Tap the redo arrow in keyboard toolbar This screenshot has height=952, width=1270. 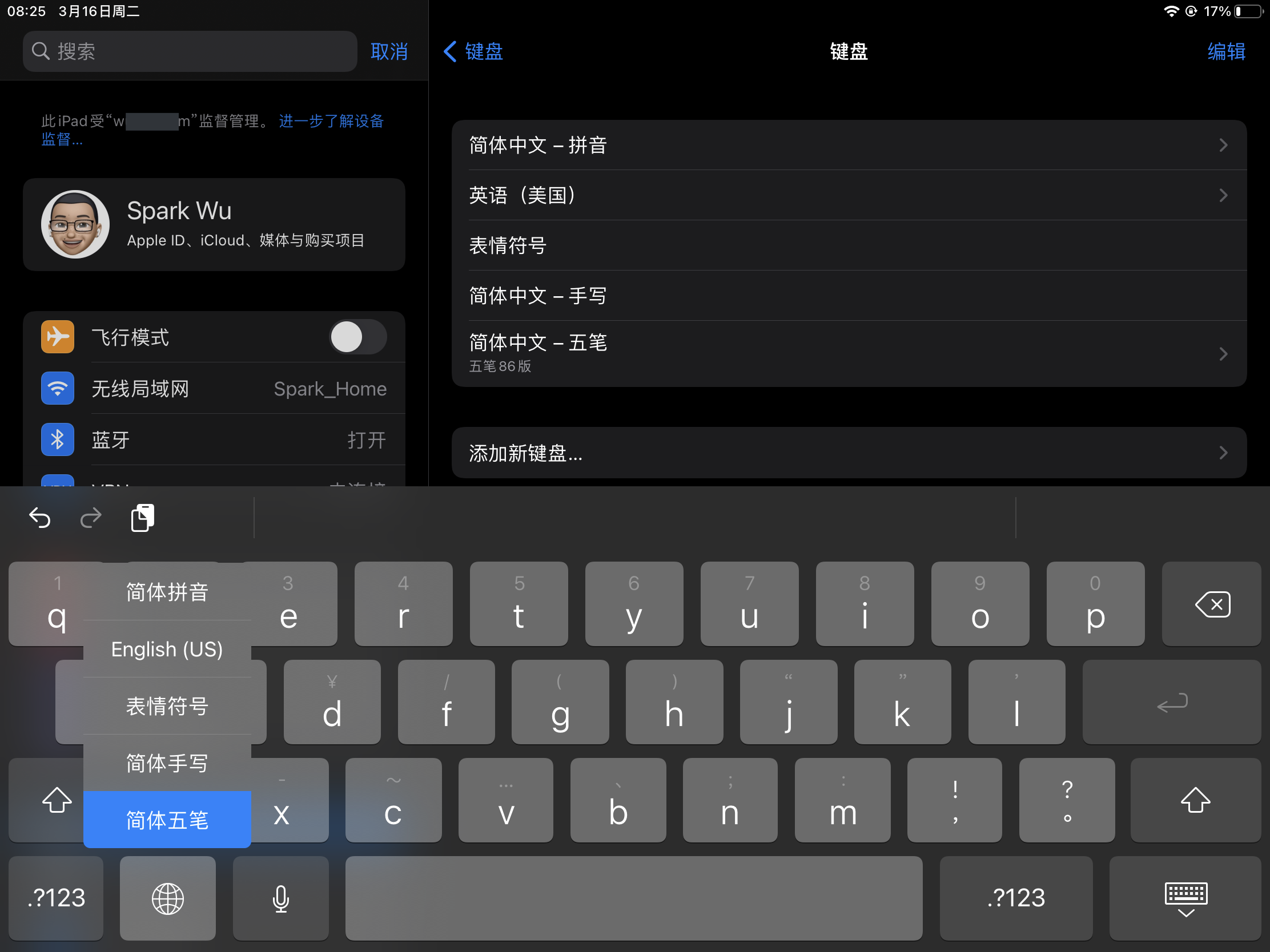tap(91, 518)
